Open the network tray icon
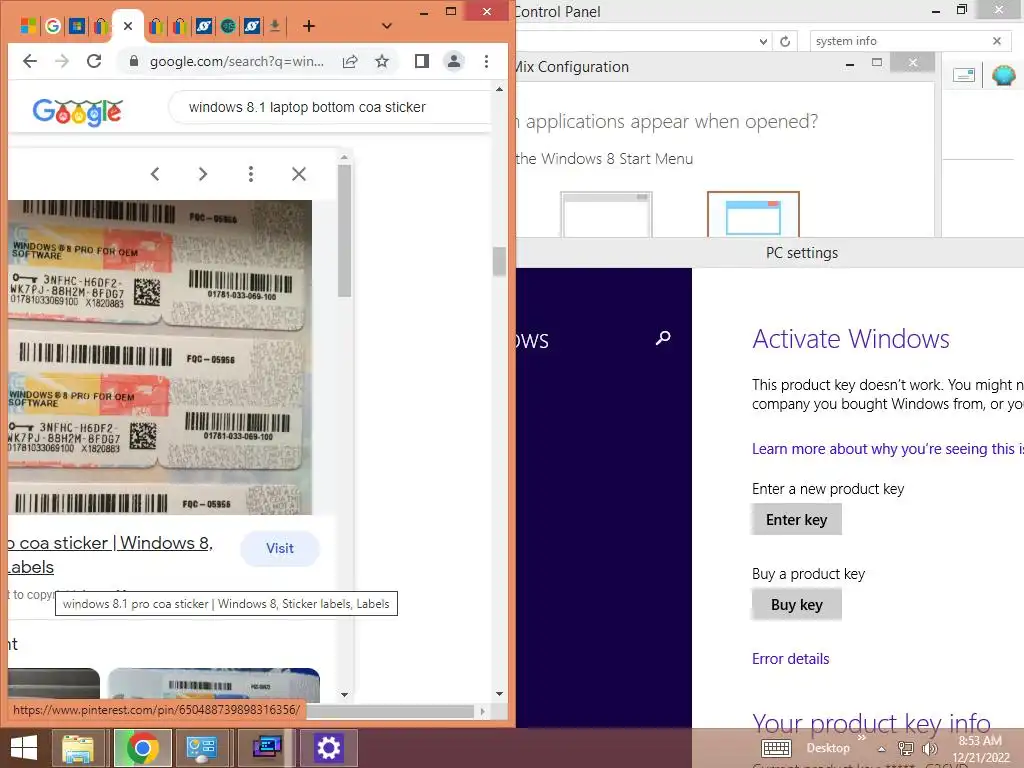The image size is (1024, 768). tap(906, 748)
